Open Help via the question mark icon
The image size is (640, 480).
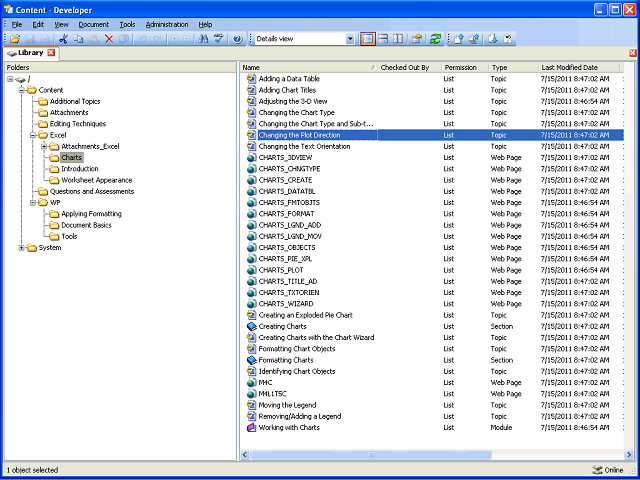(x=238, y=39)
